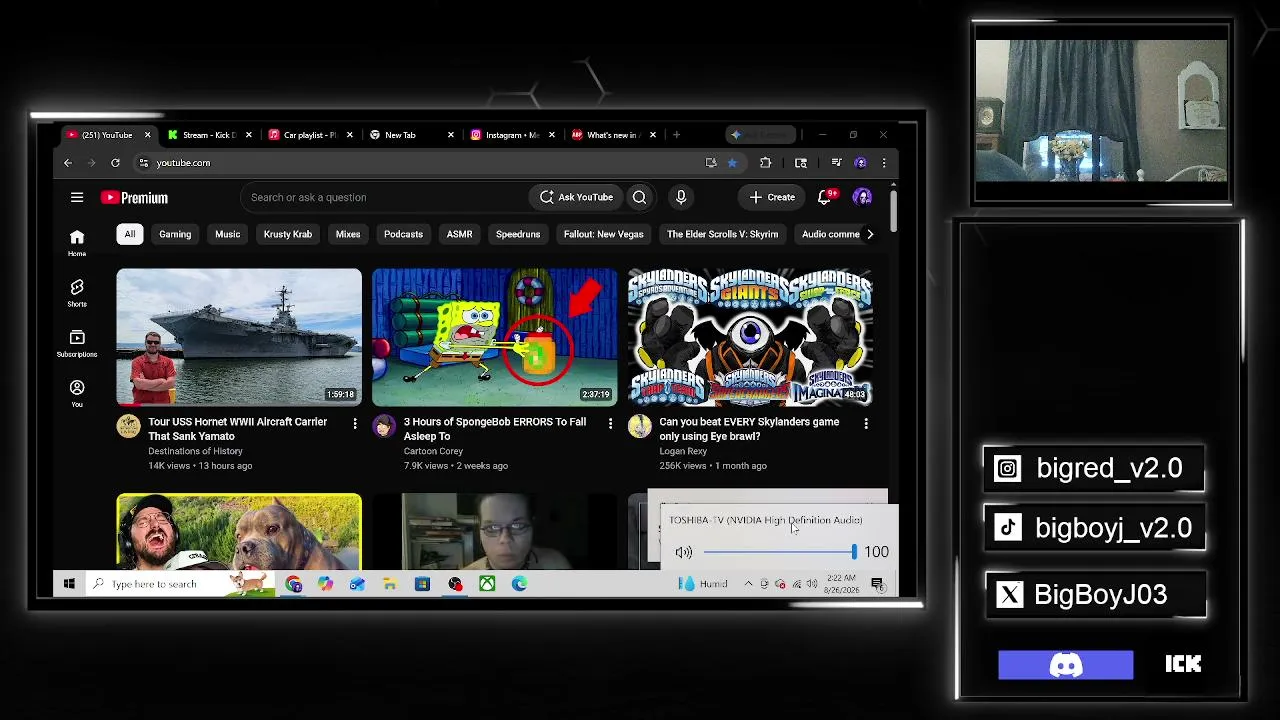The image size is (1280, 720).
Task: Select the Speedruns category chip
Action: click(x=518, y=234)
